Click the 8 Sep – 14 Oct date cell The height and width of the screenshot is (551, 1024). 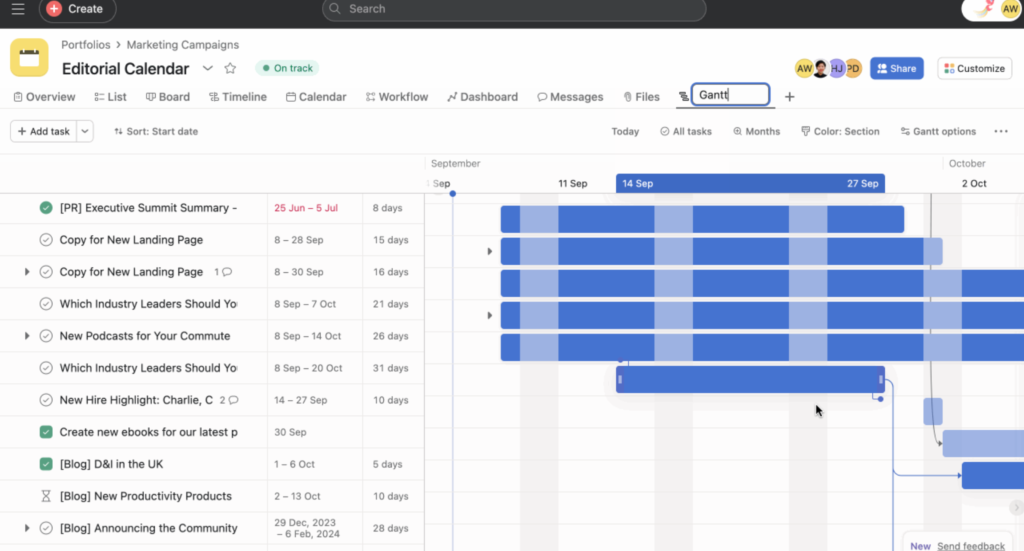click(315, 336)
